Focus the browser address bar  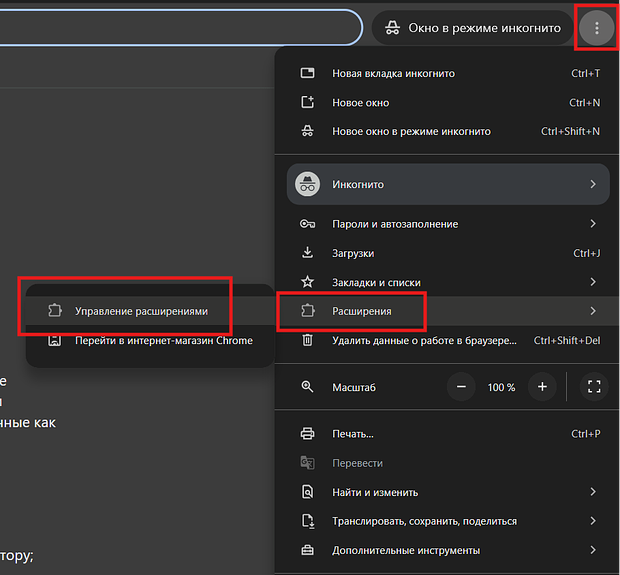180,27
